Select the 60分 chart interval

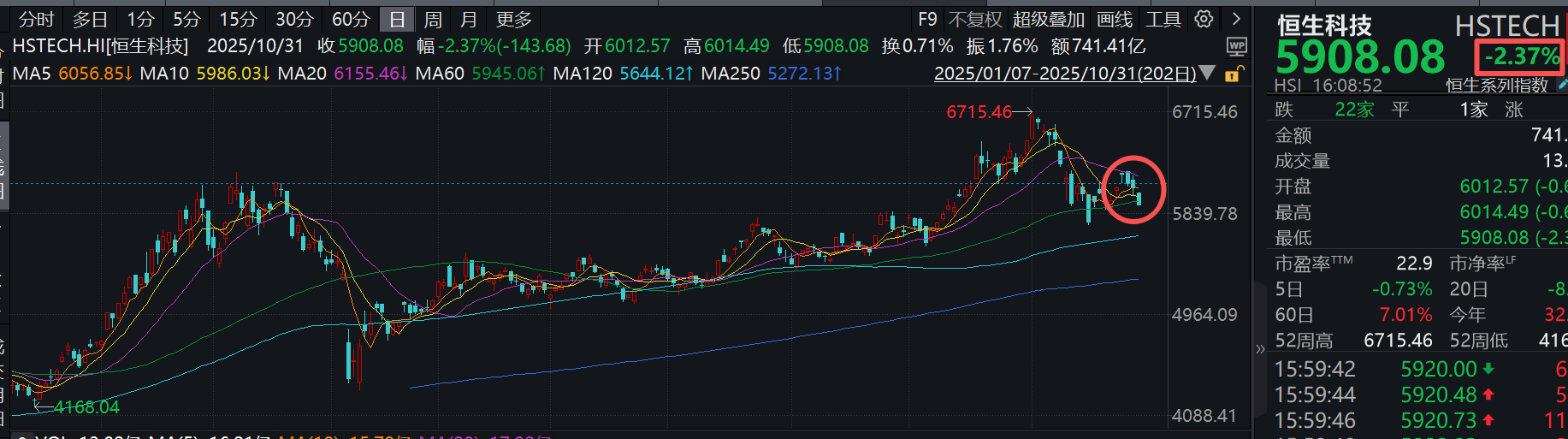(351, 19)
